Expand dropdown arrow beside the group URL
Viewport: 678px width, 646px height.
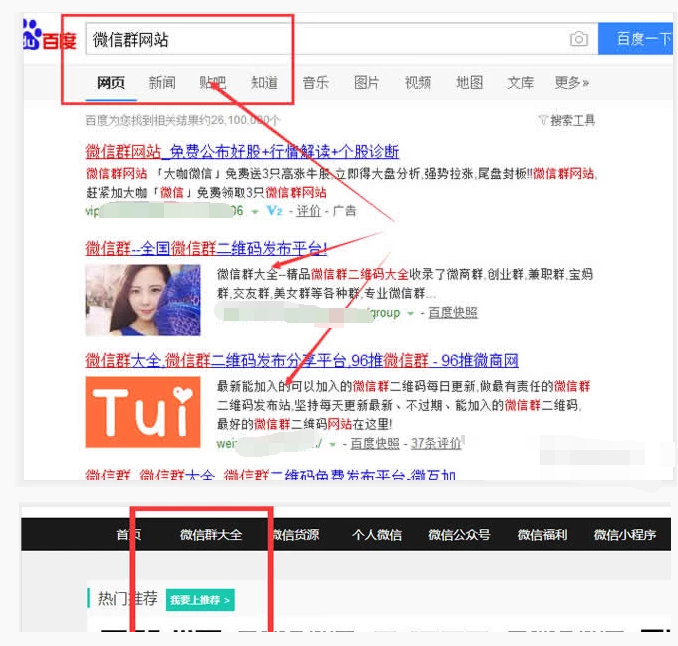(410, 313)
